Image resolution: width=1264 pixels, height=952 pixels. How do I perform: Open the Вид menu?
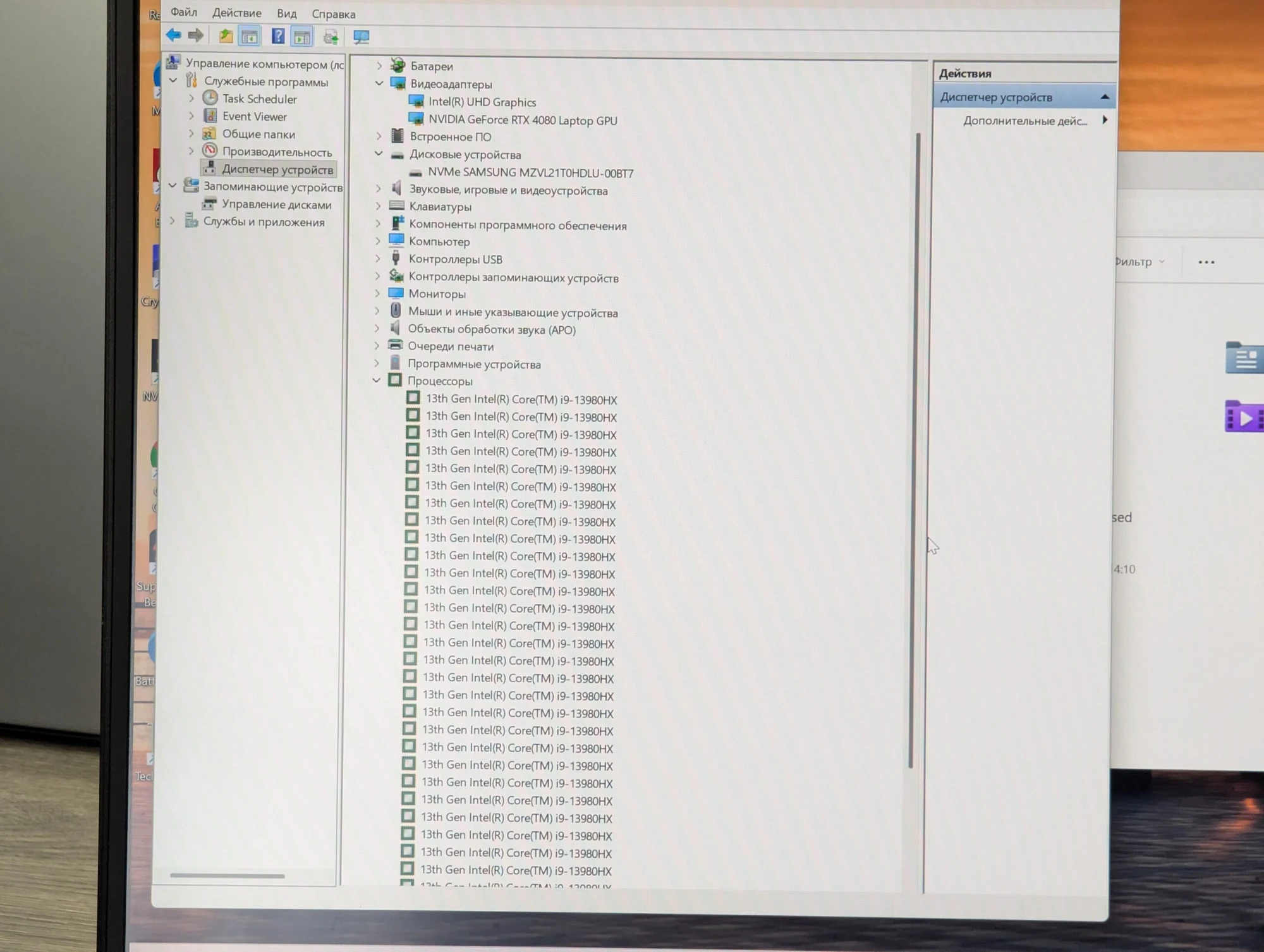pyautogui.click(x=287, y=13)
